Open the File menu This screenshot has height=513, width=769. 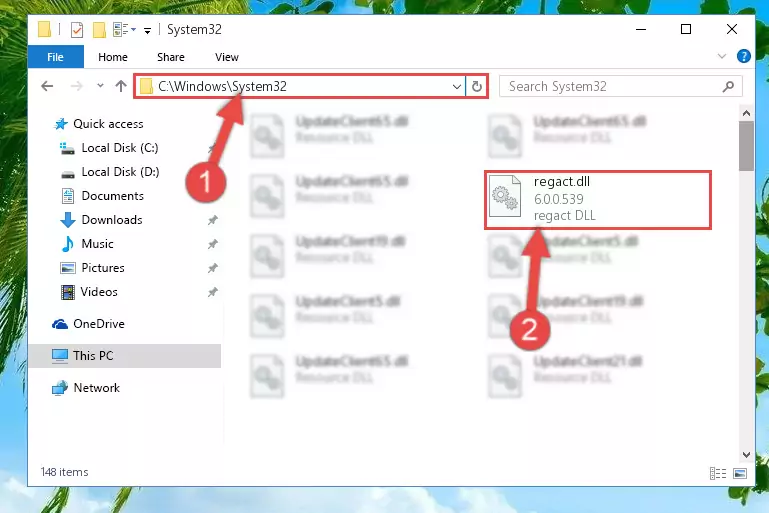55,57
